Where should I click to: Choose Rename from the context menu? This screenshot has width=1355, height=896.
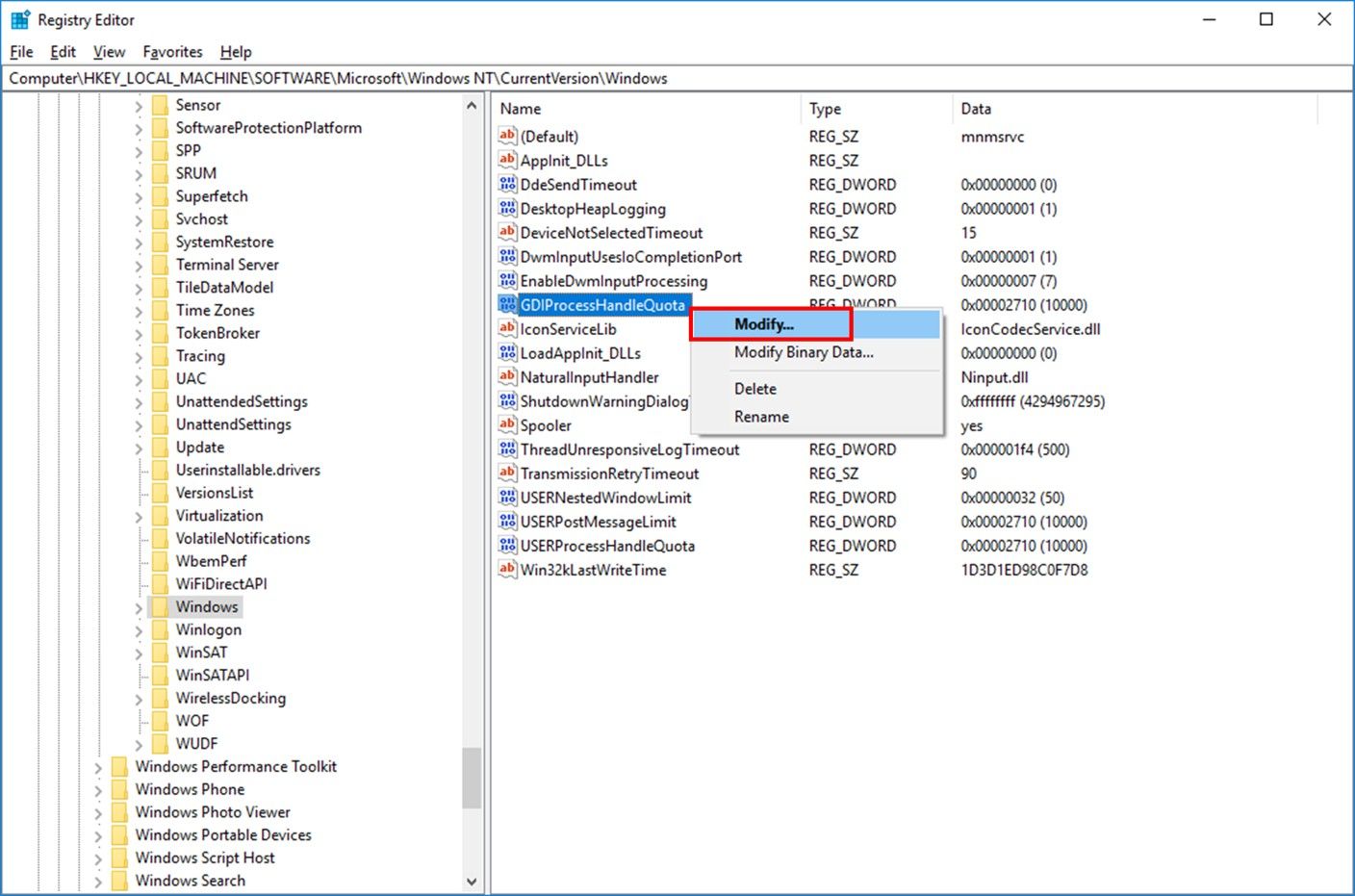(x=816, y=417)
